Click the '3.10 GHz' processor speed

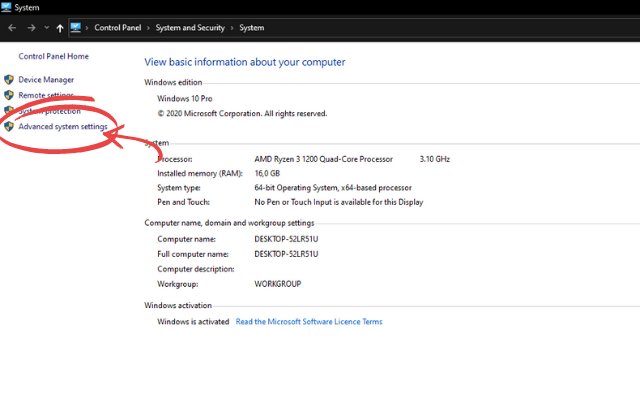click(x=435, y=159)
